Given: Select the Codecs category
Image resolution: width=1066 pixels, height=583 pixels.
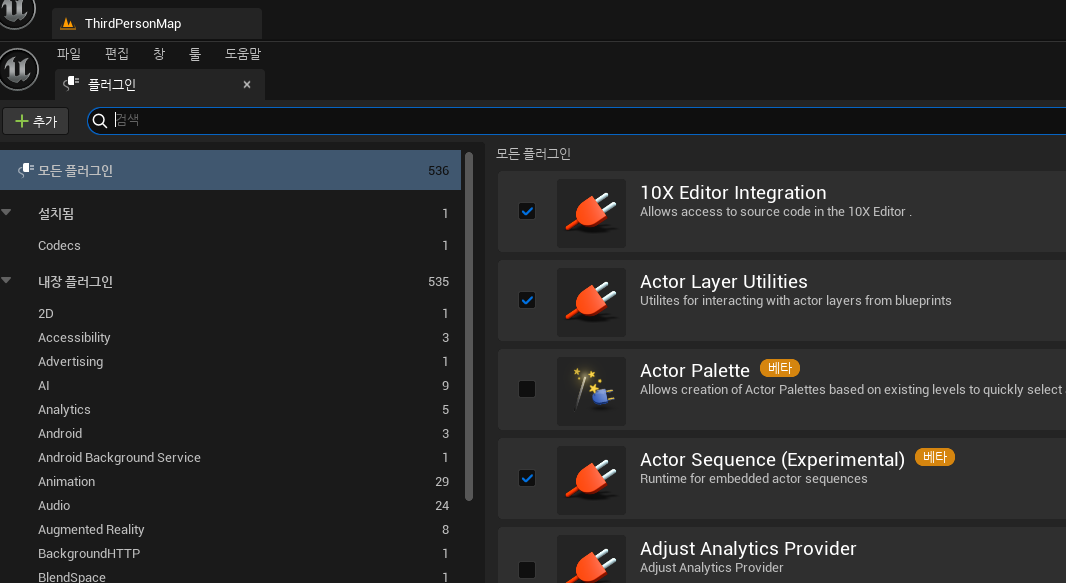Looking at the screenshot, I should (x=230, y=245).
